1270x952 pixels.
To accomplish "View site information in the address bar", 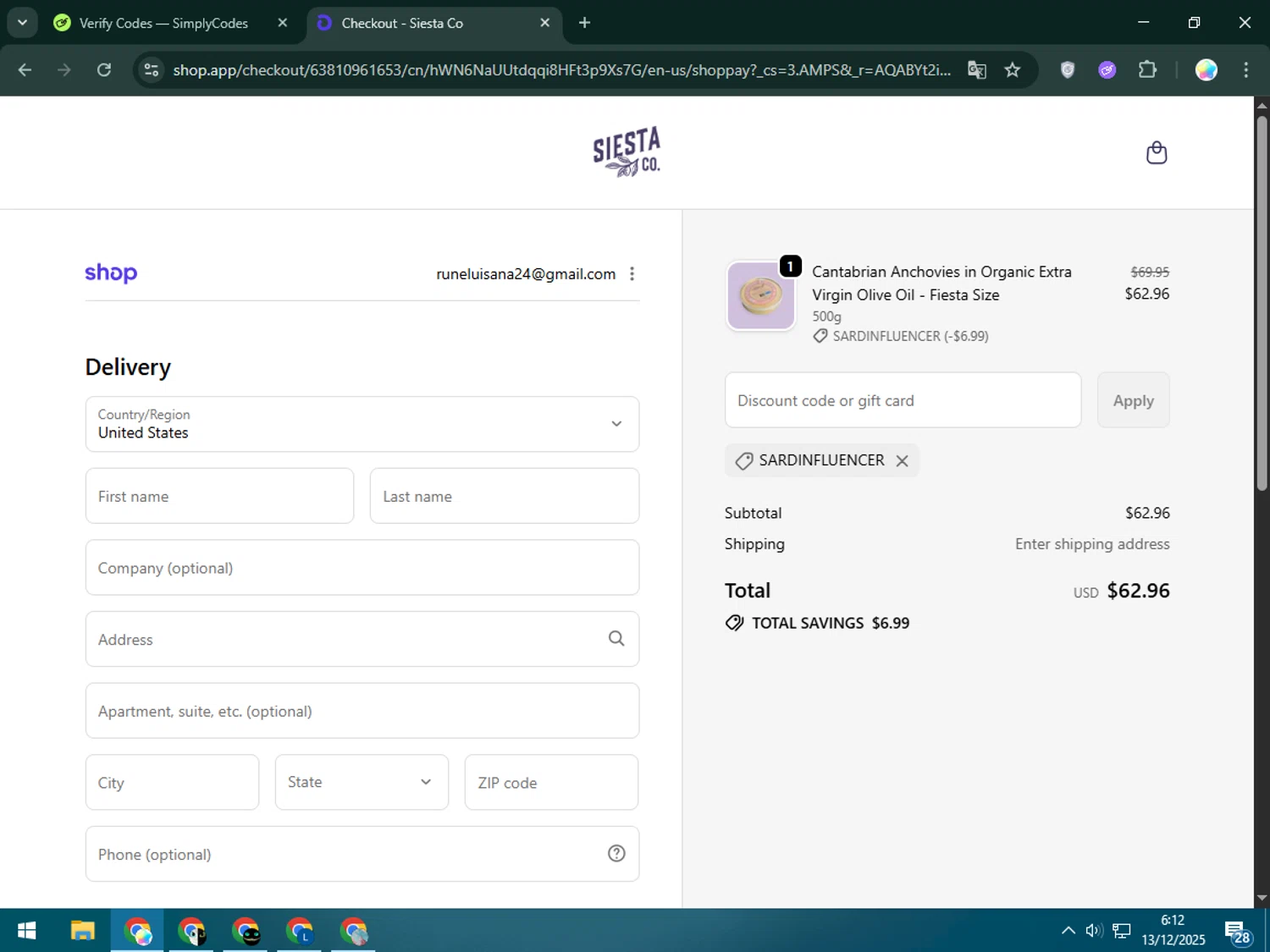I will [152, 69].
